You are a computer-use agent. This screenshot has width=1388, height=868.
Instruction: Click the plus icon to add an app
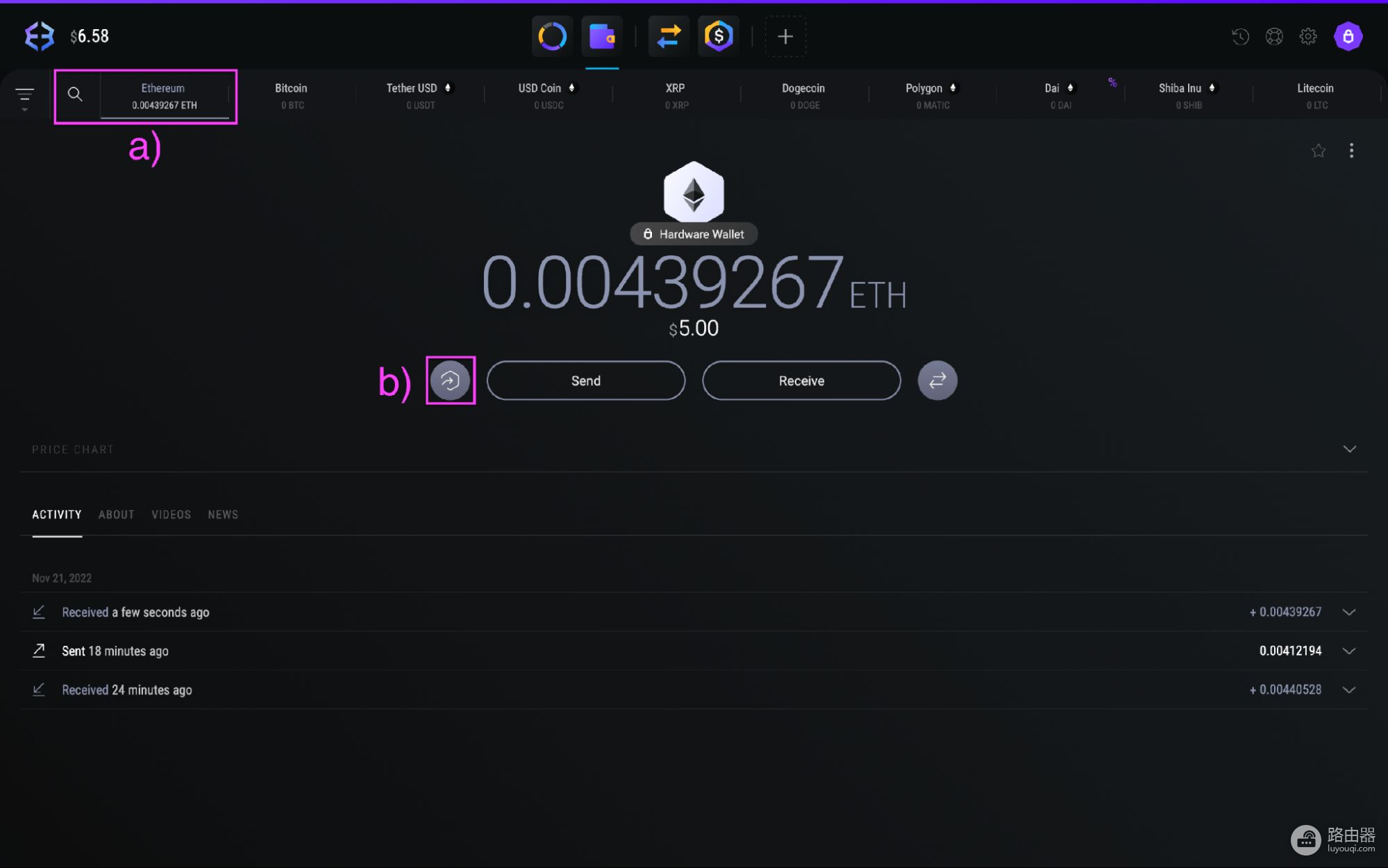pyautogui.click(x=785, y=36)
